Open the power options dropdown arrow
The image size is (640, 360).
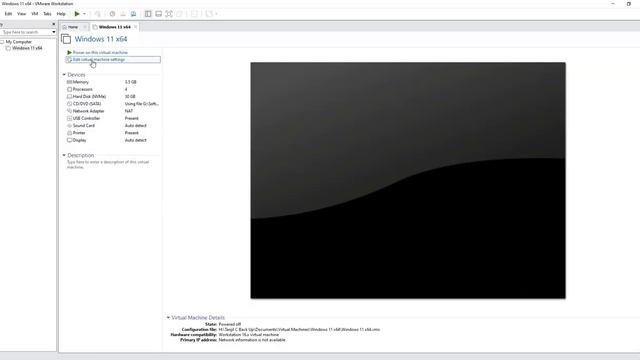tap(84, 14)
